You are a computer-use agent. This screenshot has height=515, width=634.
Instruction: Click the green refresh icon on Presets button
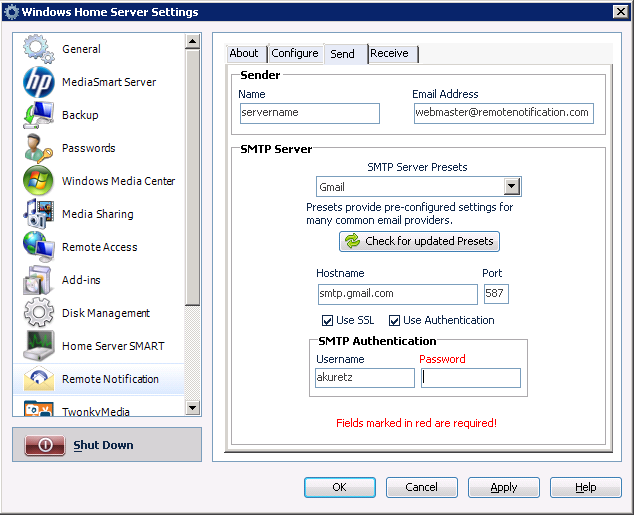352,241
